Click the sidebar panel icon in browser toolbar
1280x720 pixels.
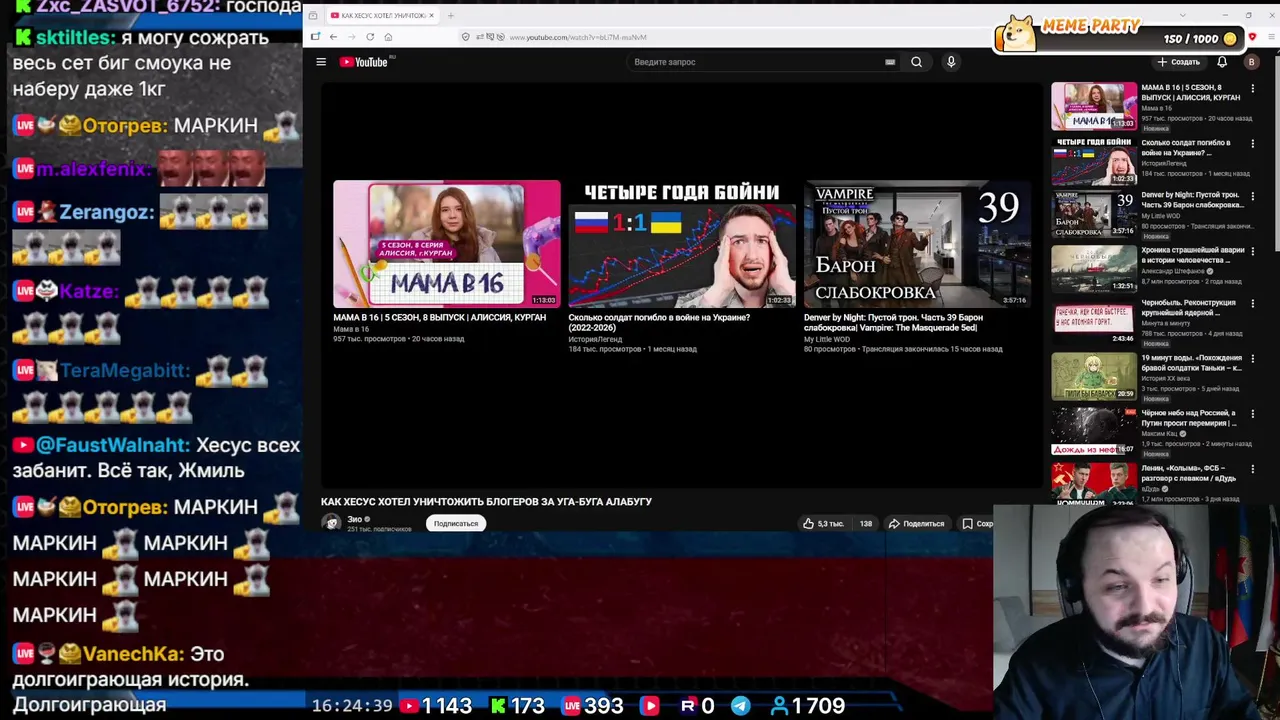[315, 37]
